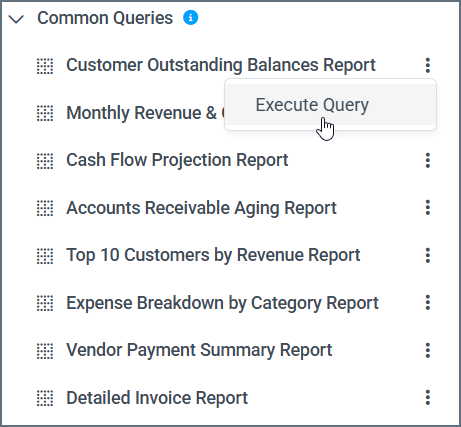This screenshot has width=461, height=427.
Task: Open kebab menu for Top 10 Customers Report
Action: [428, 255]
